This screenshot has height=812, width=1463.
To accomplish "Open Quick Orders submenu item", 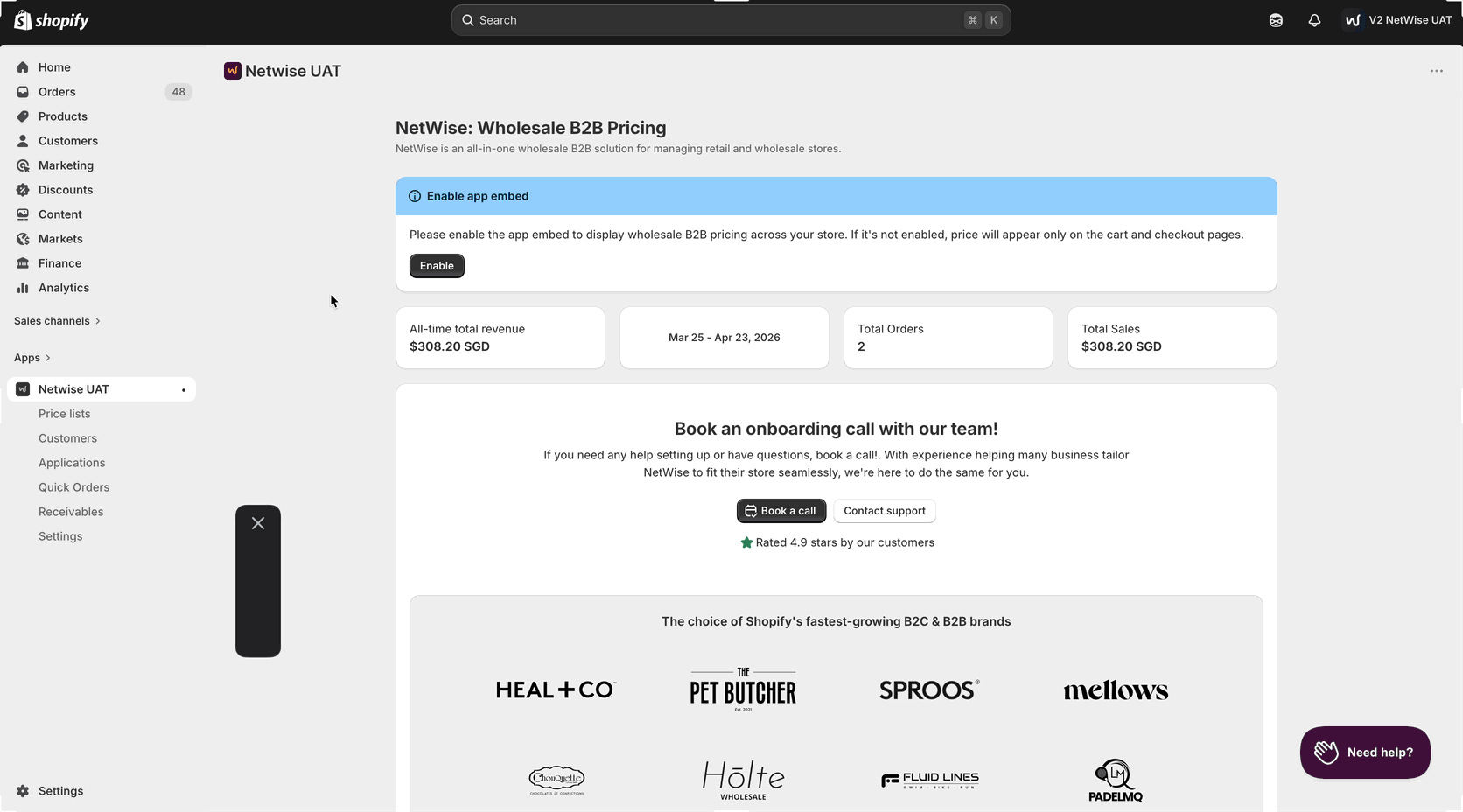I will (73, 487).
